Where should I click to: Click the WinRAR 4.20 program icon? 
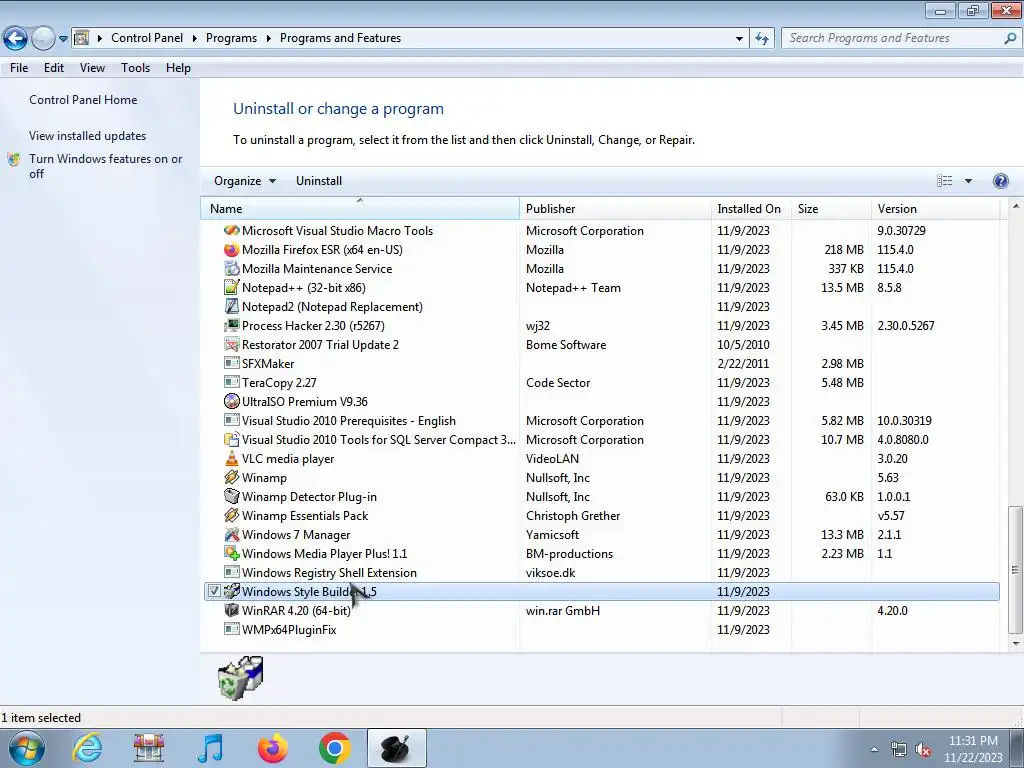point(231,611)
